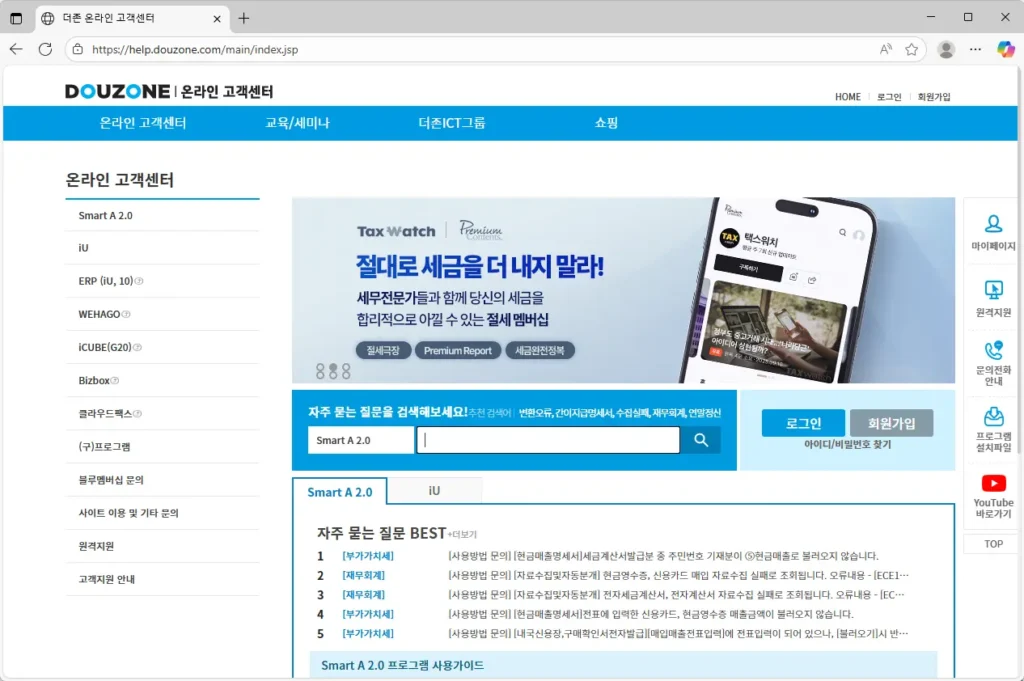Click the gray 회원가입 button
Image resolution: width=1024 pixels, height=681 pixels.
pos(891,423)
